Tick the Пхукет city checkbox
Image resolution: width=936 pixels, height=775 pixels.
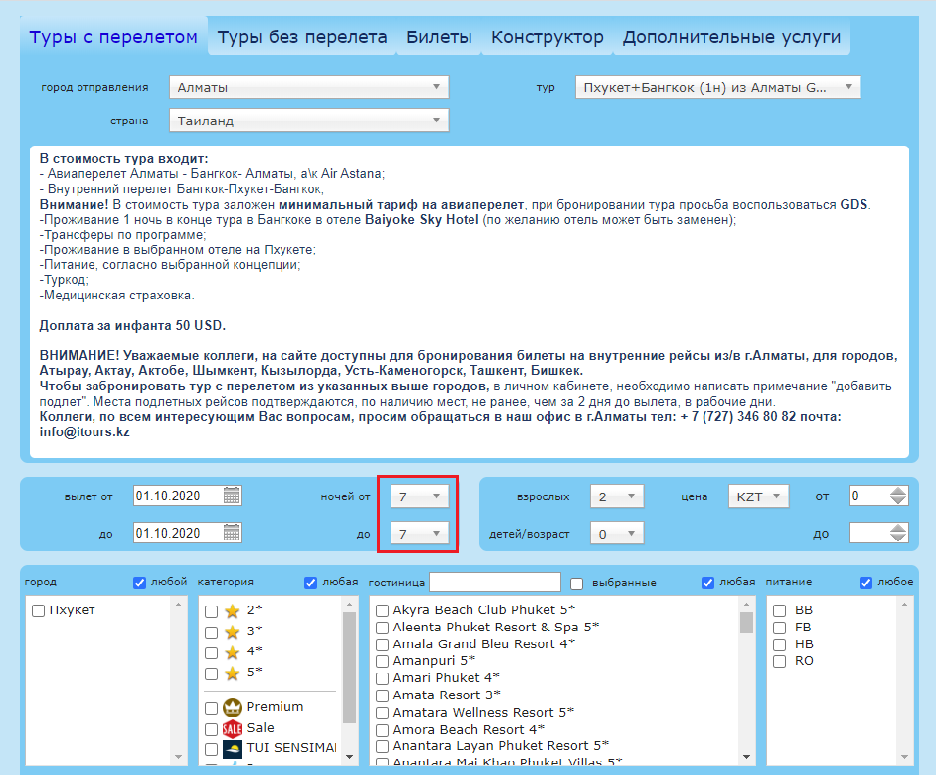tap(38, 610)
